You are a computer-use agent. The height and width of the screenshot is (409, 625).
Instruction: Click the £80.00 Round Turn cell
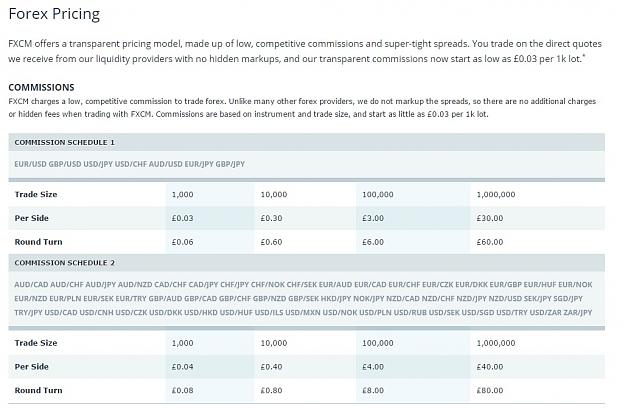pyautogui.click(x=490, y=390)
